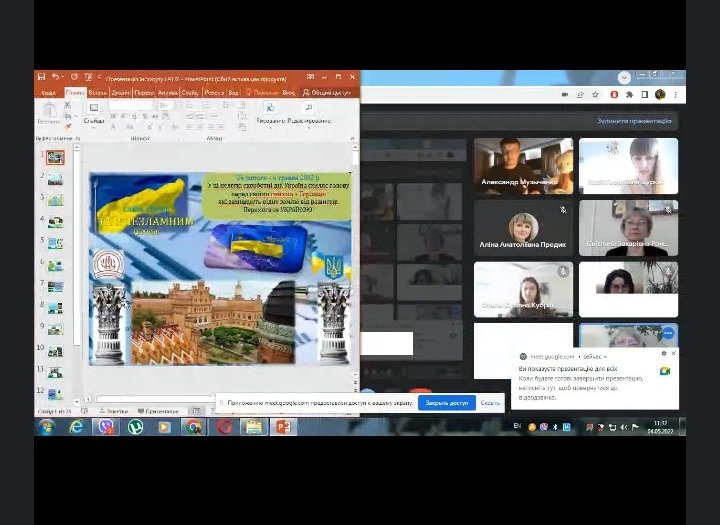Select slide 6 thumbnail

click(x=55, y=265)
